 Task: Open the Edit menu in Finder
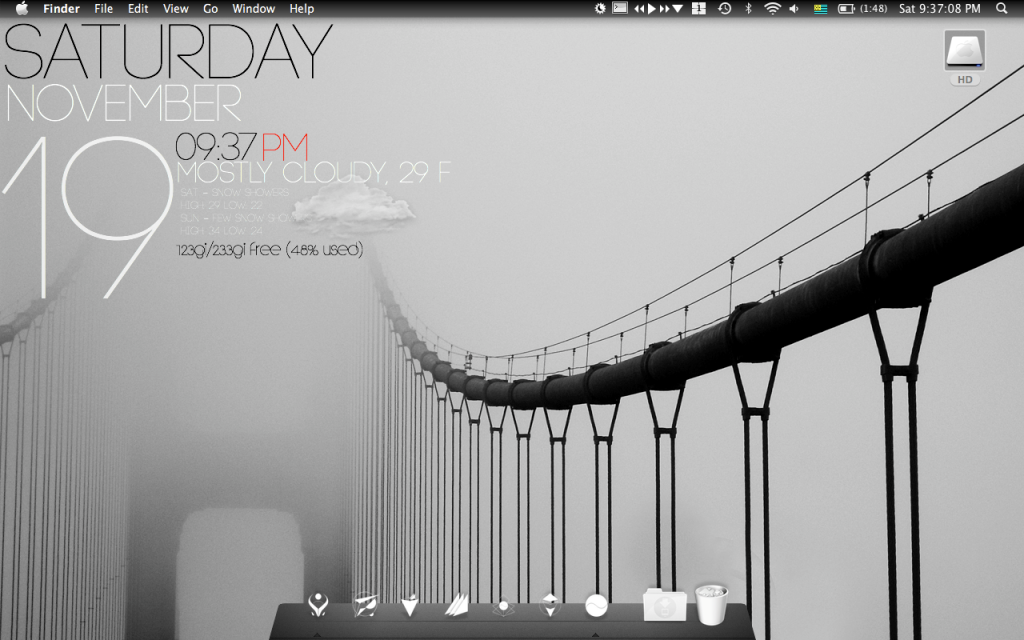pyautogui.click(x=138, y=9)
